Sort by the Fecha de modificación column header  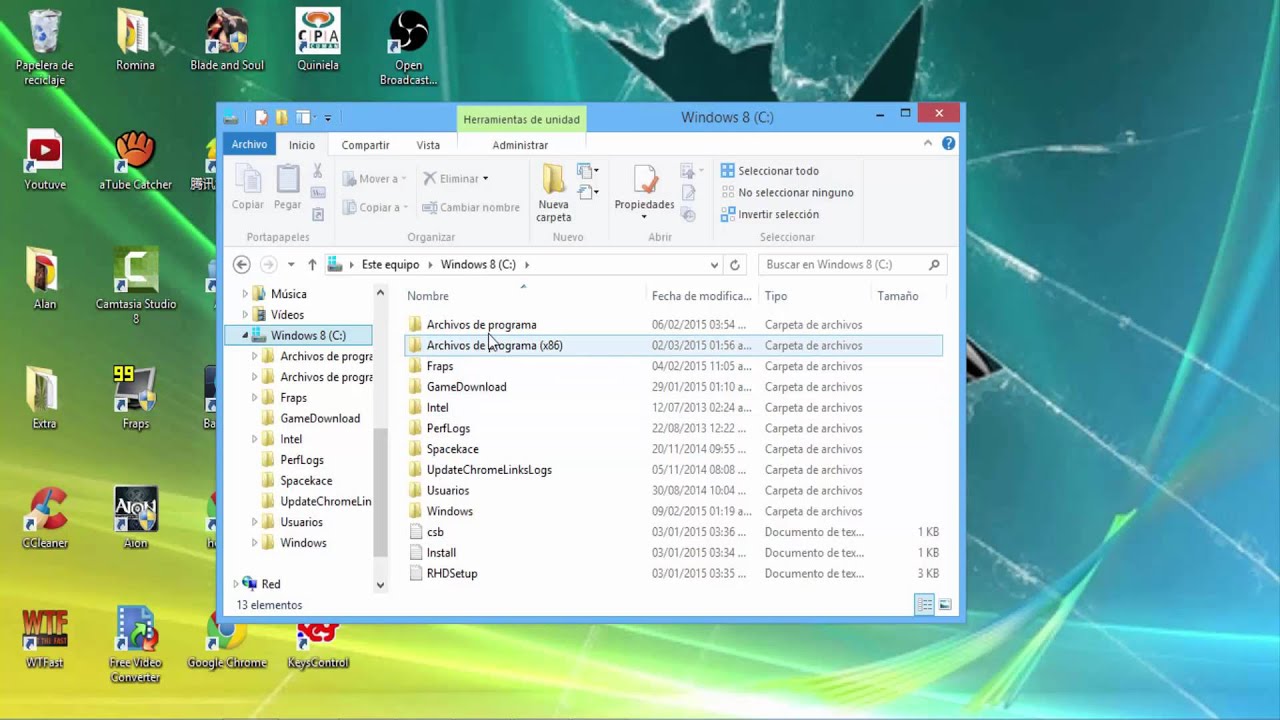coord(702,296)
